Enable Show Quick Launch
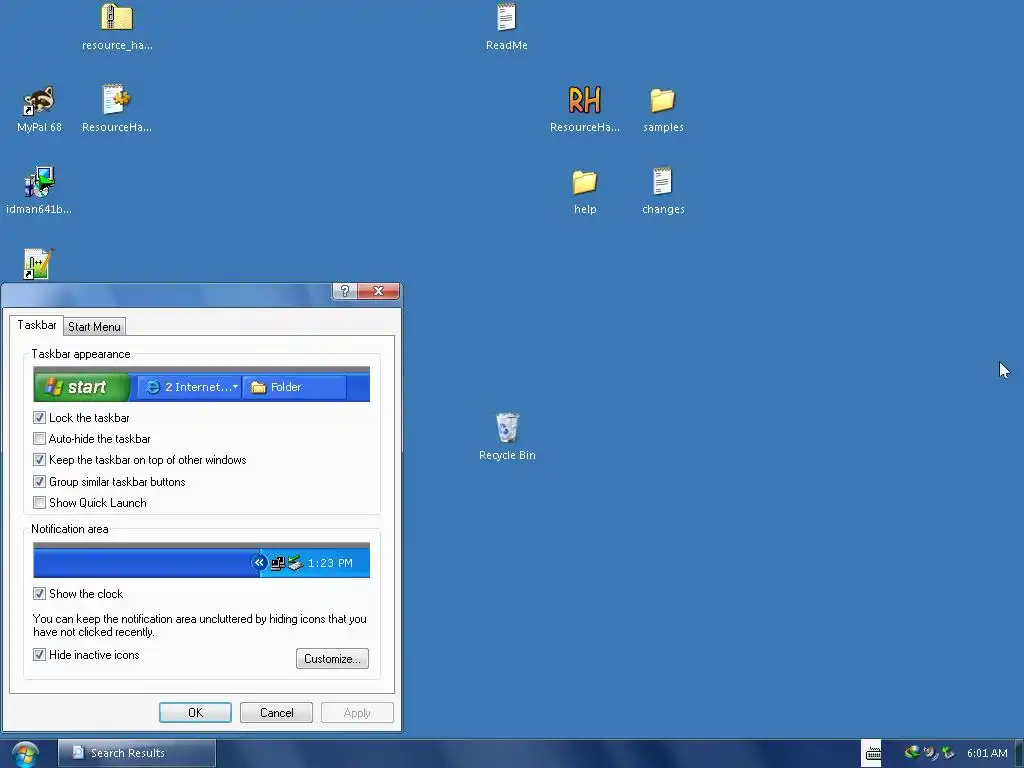This screenshot has width=1024, height=768. coord(39,503)
